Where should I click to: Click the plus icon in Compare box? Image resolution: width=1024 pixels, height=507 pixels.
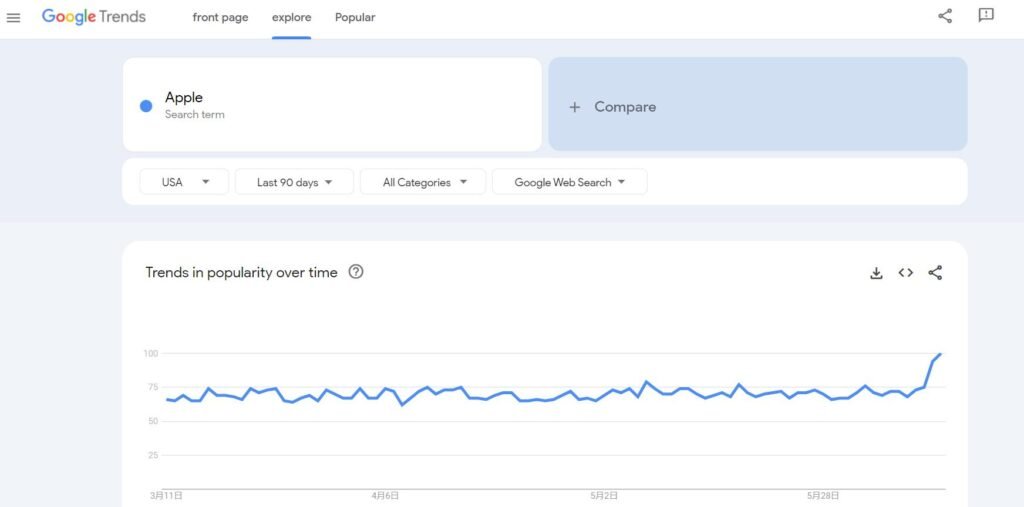[x=575, y=107]
